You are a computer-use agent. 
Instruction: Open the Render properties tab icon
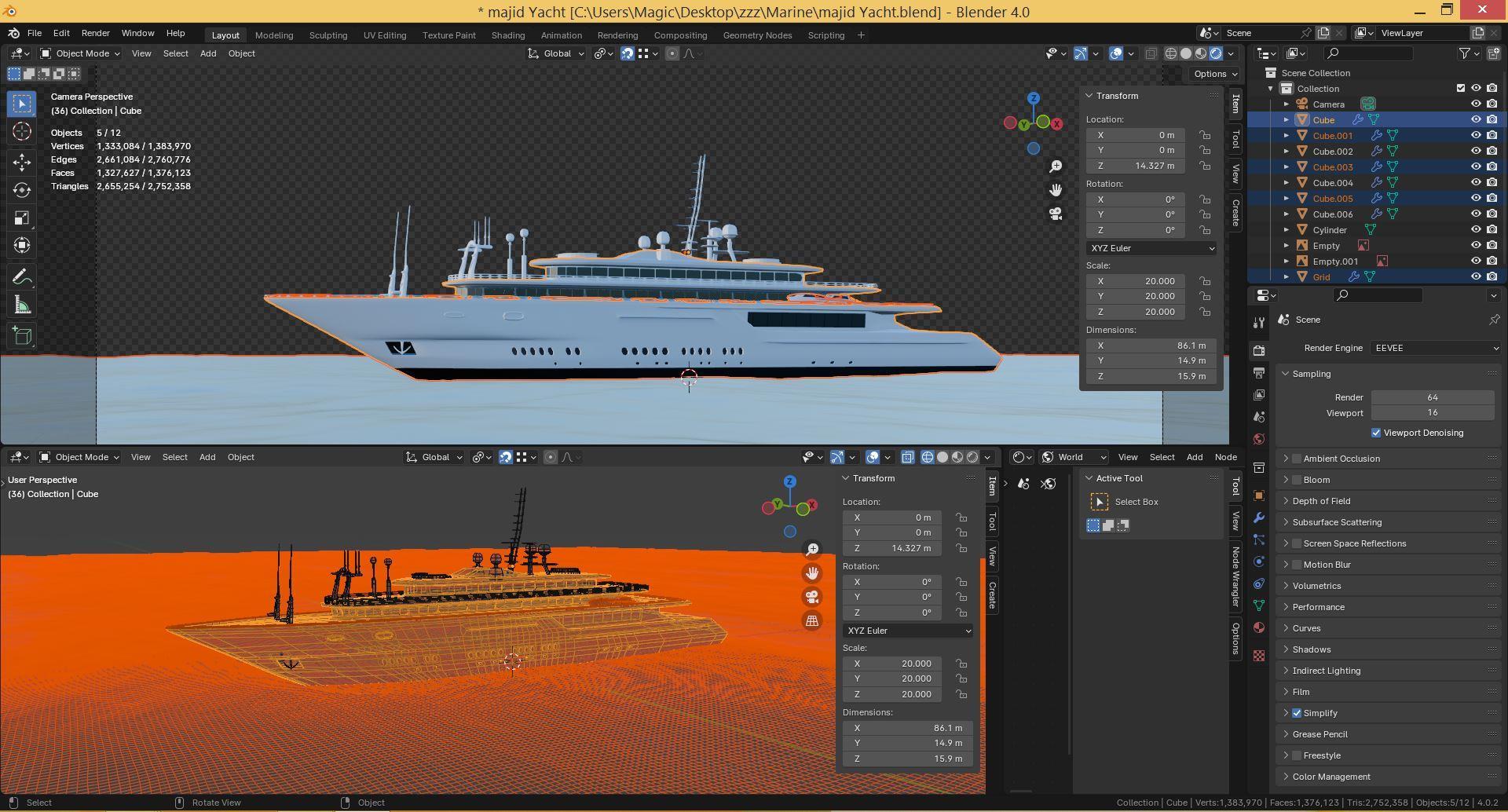[x=1259, y=350]
